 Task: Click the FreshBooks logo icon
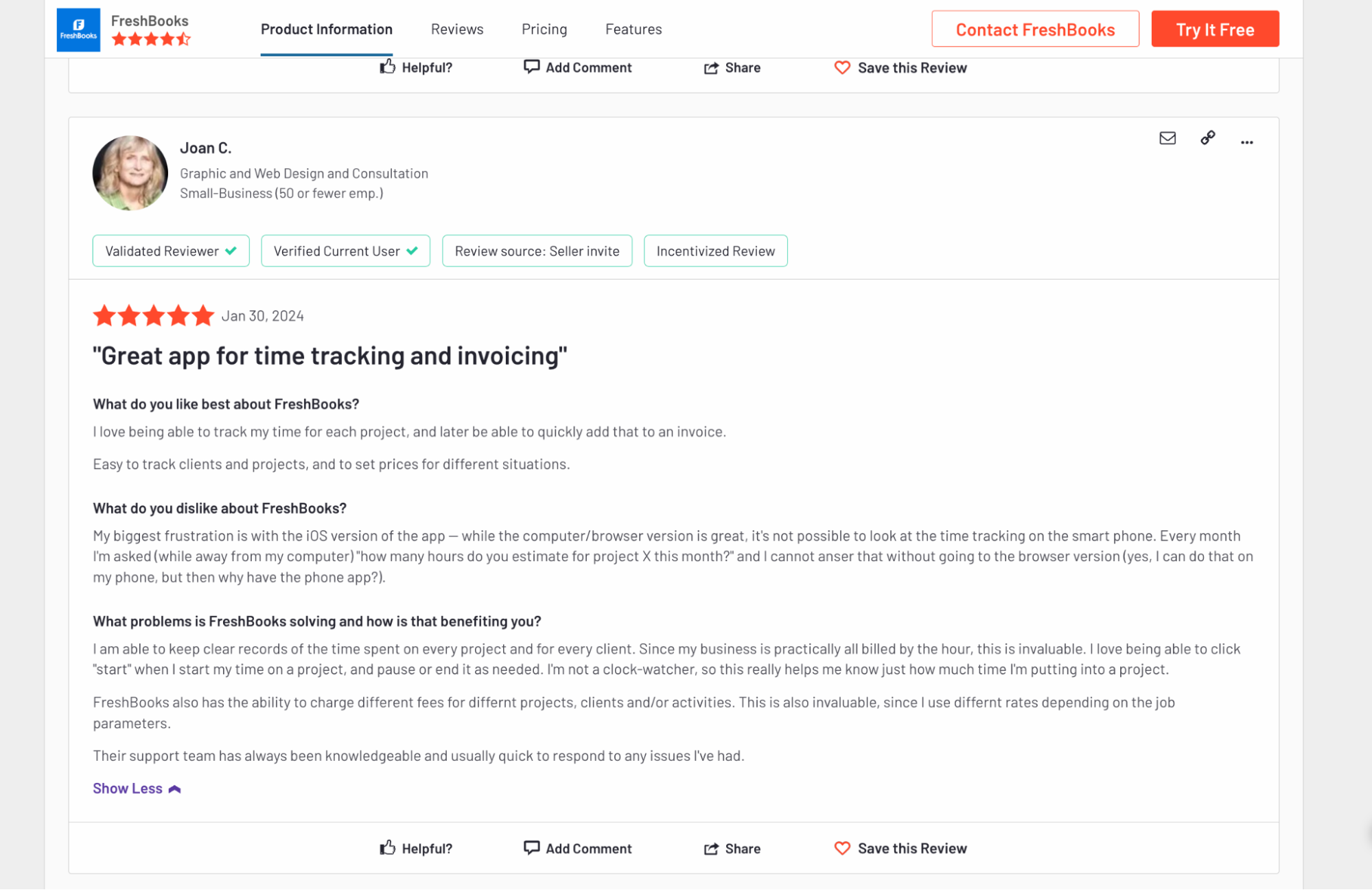click(x=78, y=30)
